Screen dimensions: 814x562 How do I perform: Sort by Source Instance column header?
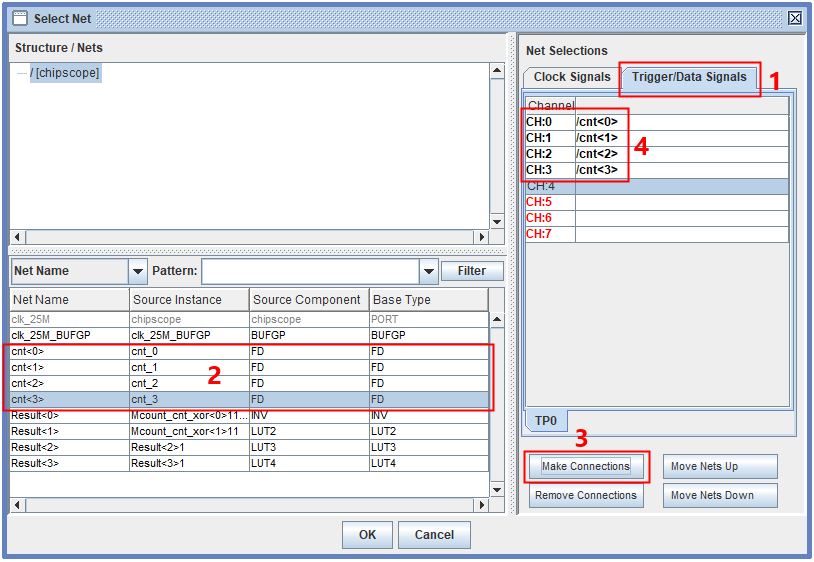click(x=189, y=300)
